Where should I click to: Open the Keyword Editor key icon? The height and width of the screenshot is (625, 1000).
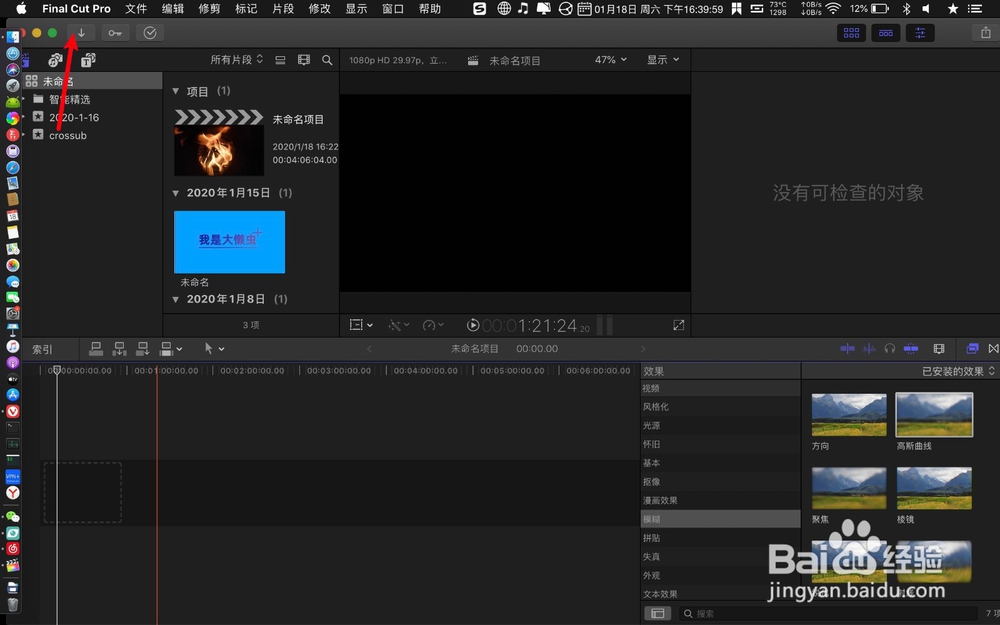coord(115,32)
